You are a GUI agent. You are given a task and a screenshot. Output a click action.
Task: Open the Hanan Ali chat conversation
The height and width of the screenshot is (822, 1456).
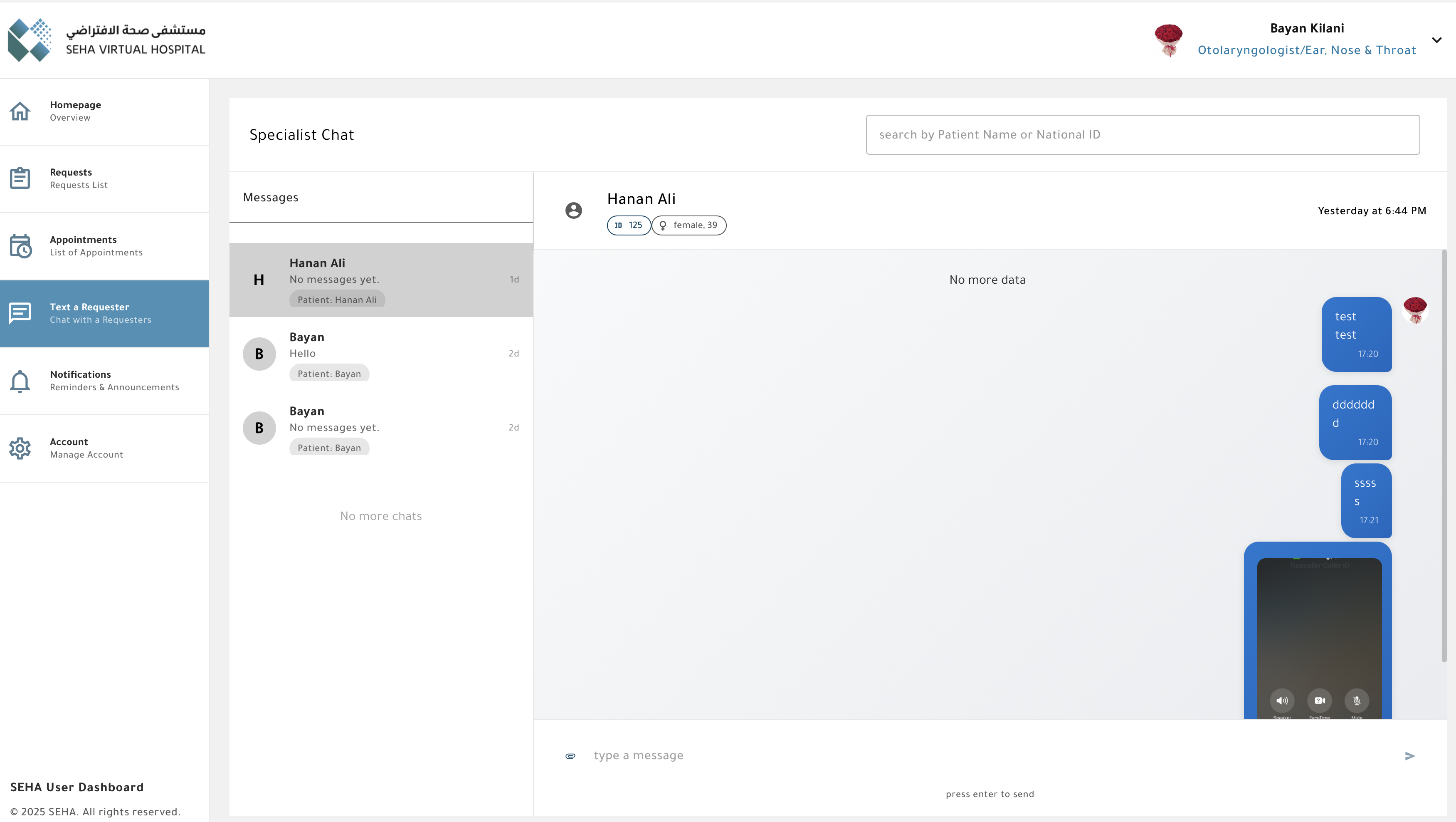[381, 280]
